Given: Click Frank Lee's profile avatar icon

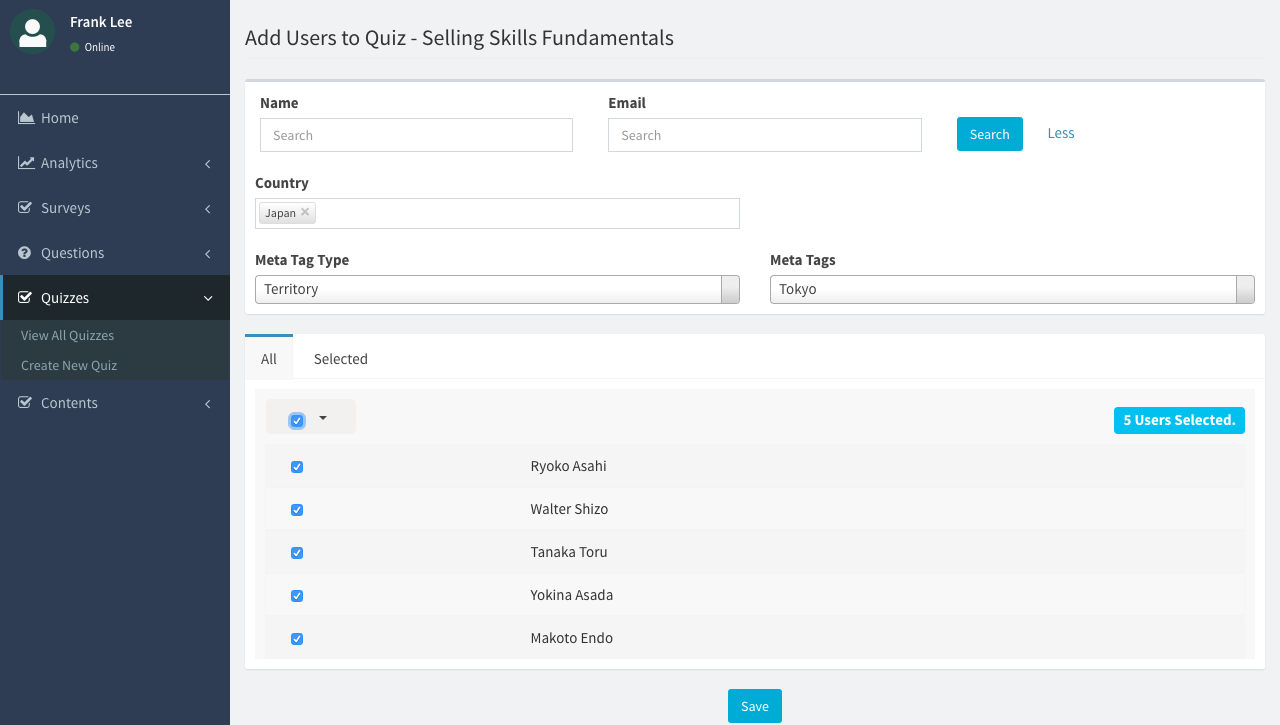Looking at the screenshot, I should point(32,32).
